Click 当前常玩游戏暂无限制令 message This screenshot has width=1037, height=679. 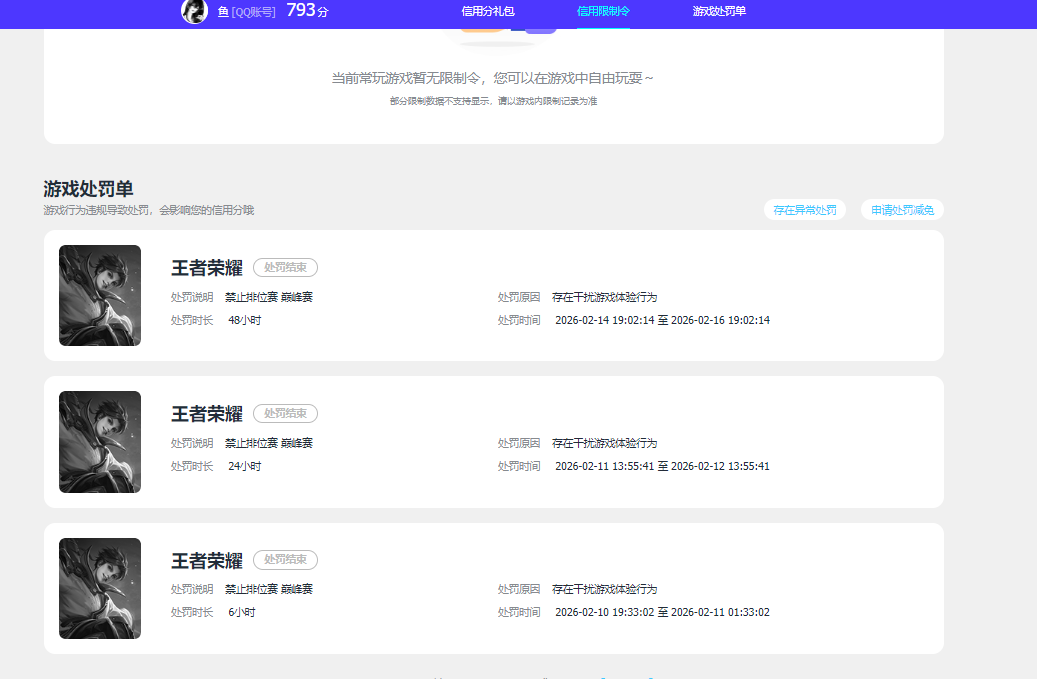pos(493,78)
